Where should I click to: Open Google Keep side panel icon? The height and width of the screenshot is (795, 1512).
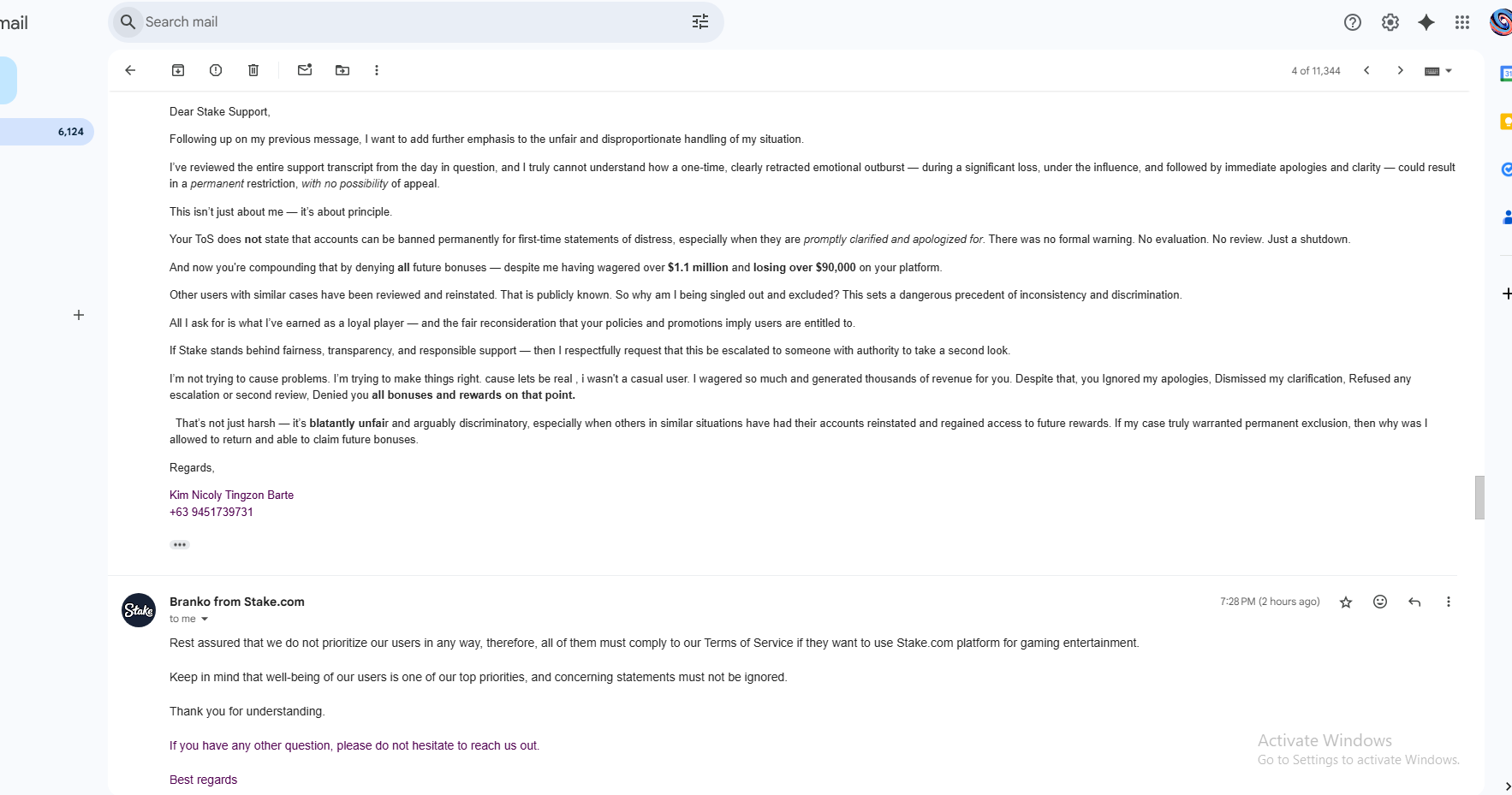[1506, 122]
